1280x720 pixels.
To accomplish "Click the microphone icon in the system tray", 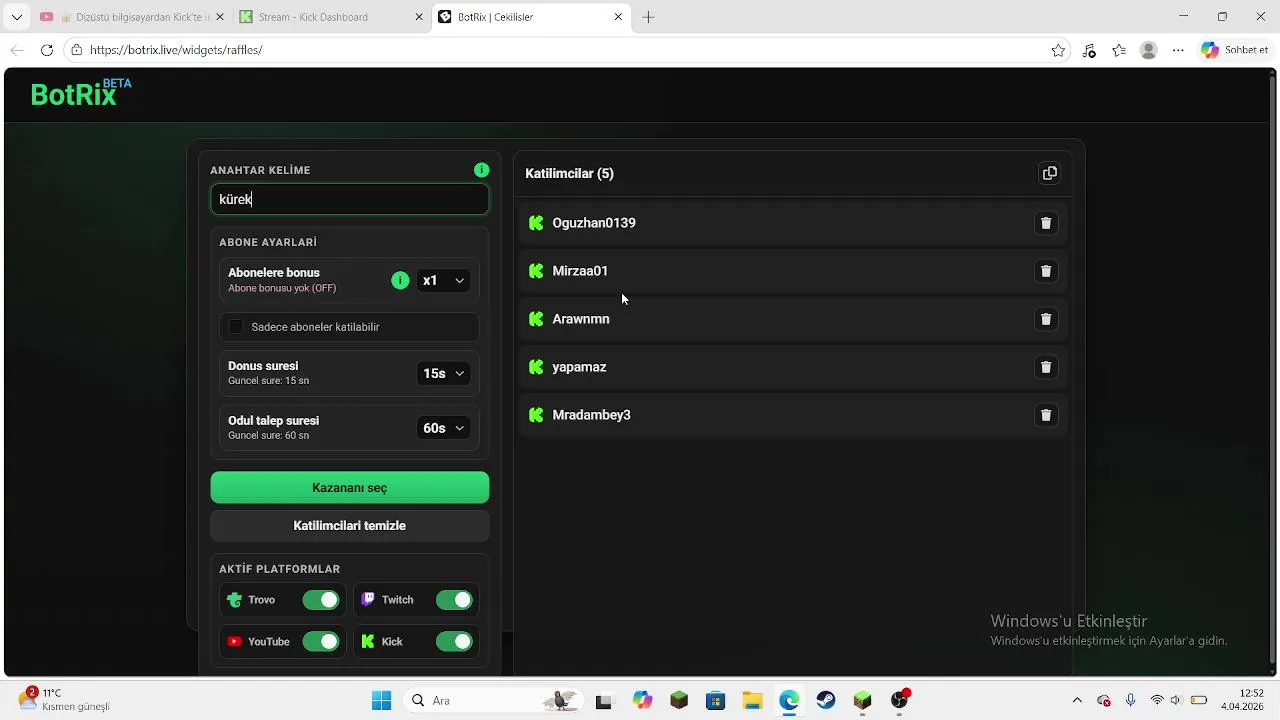I will [x=1130, y=700].
